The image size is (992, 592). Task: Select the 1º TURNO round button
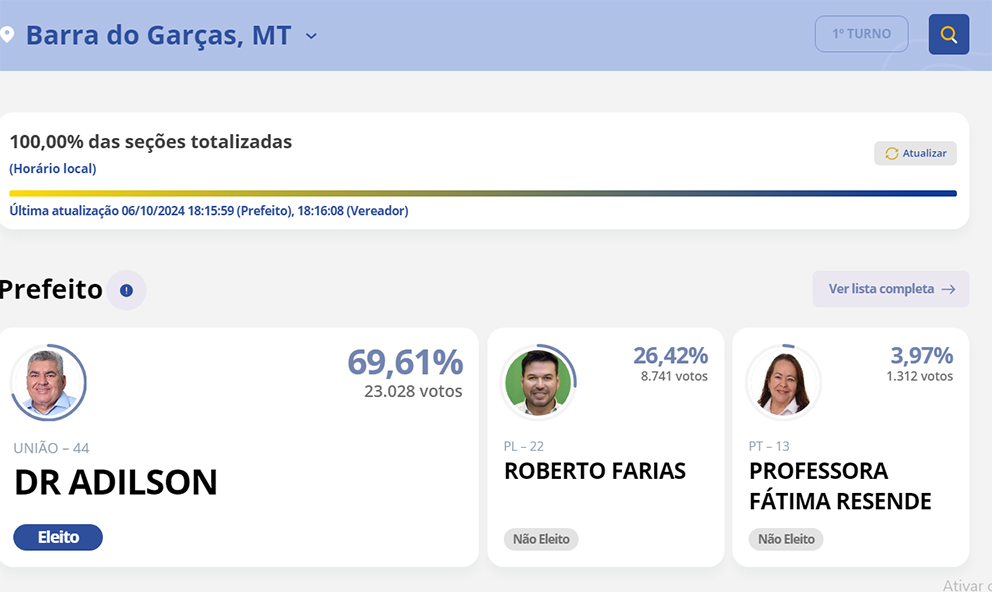(861, 34)
